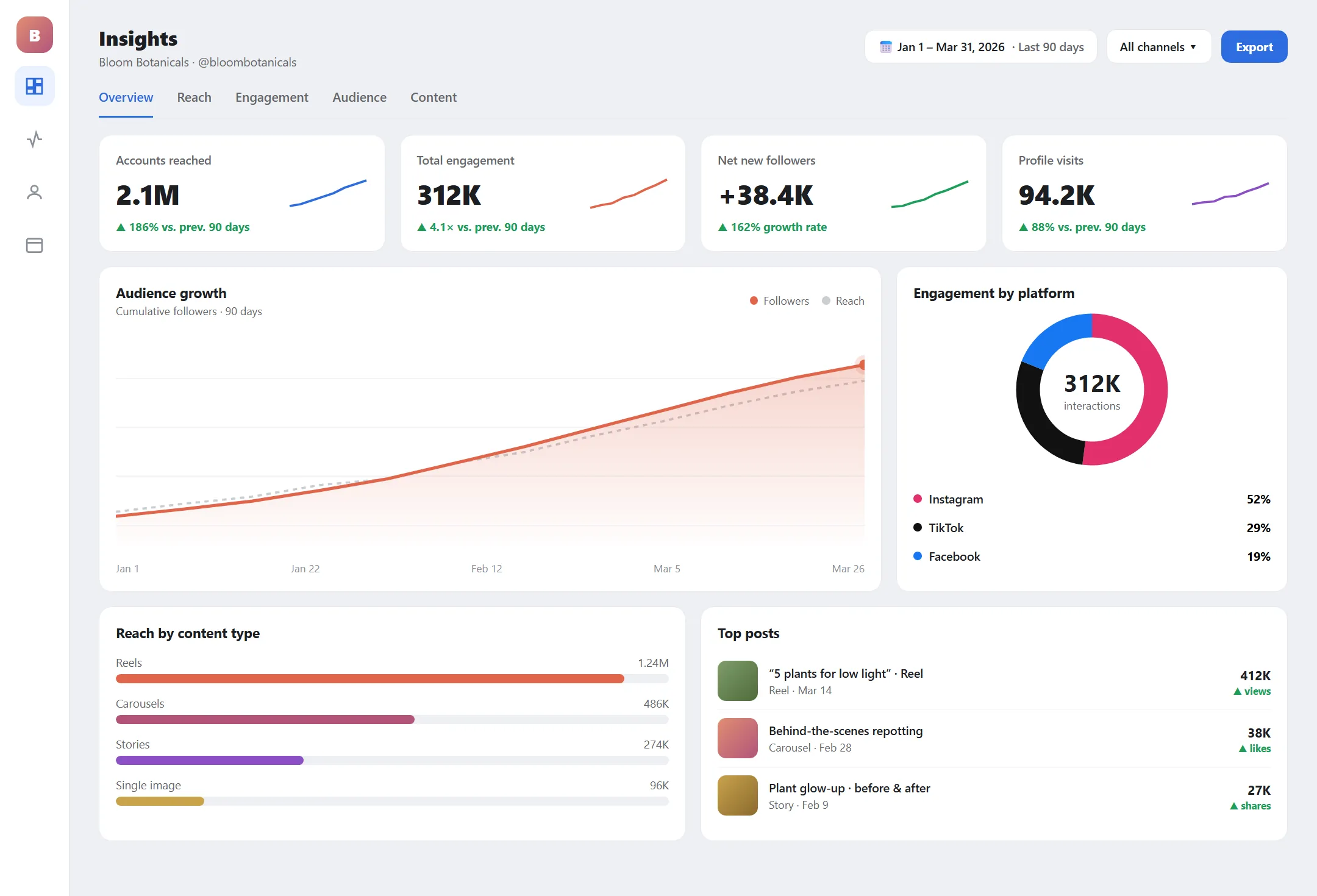Open the Total engagement 312K card
The image size is (1317, 896).
point(543,193)
